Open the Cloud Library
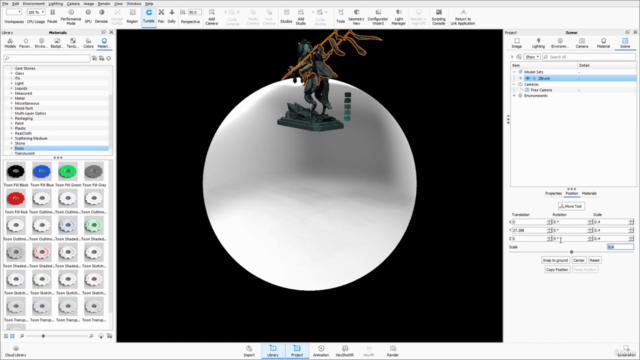This screenshot has width=640, height=360. [x=16, y=351]
